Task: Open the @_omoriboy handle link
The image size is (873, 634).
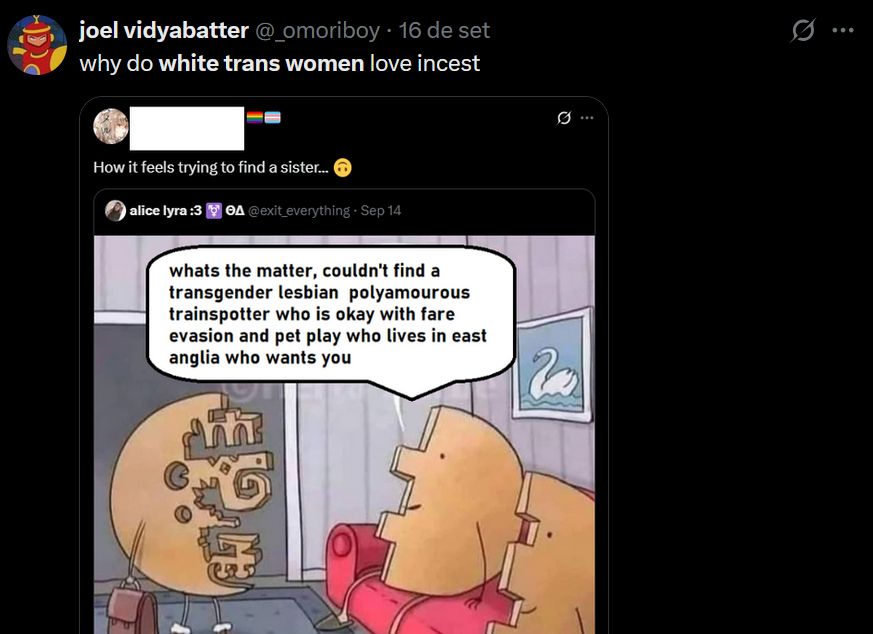Action: (318, 30)
